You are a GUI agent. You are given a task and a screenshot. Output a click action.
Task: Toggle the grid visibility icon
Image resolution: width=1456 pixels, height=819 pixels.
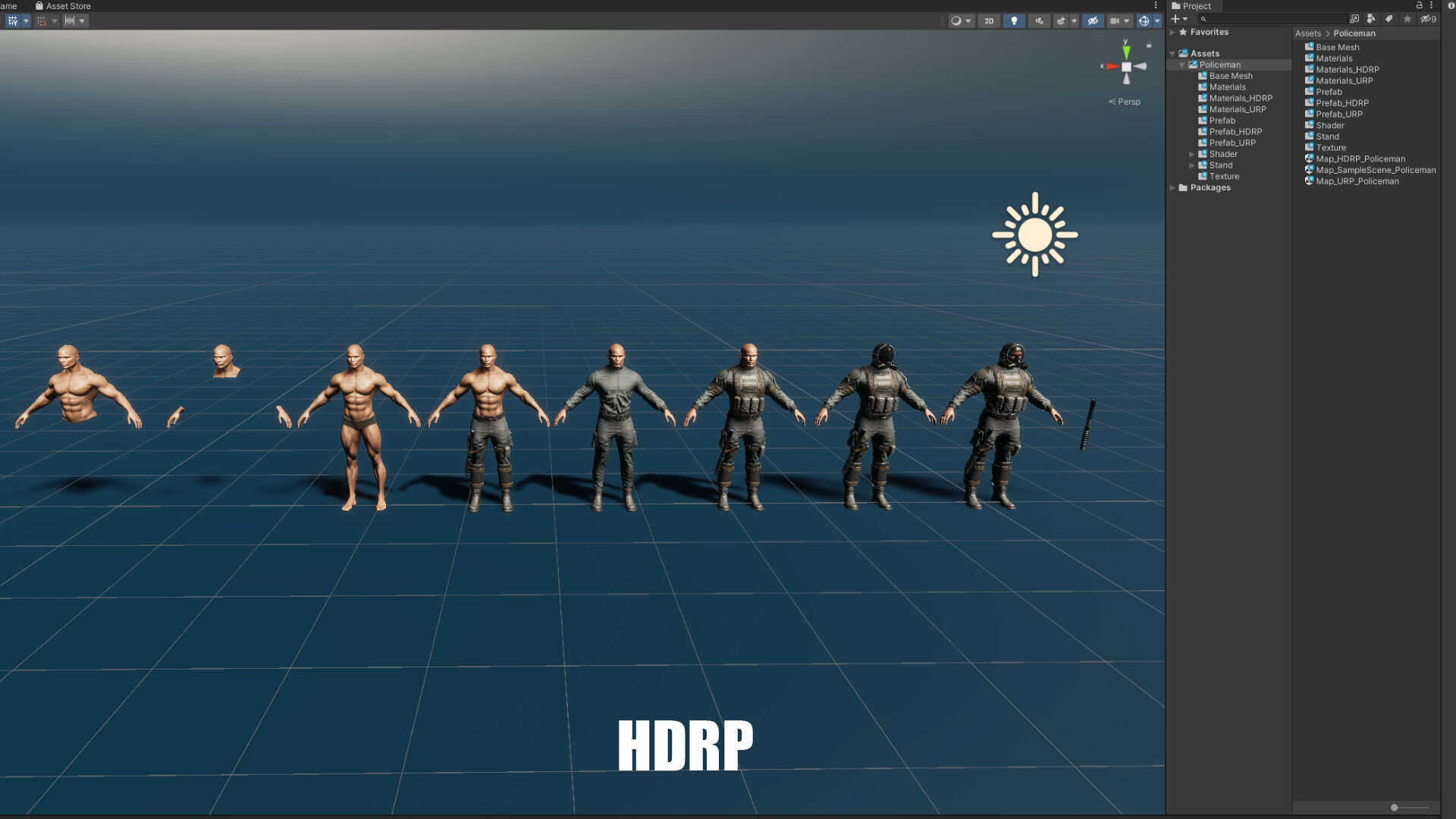(x=13, y=21)
